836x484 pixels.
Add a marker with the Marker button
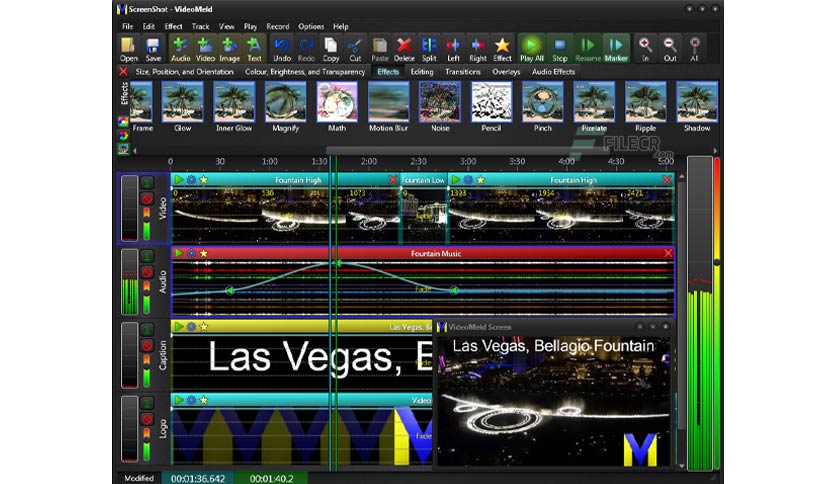[x=616, y=49]
